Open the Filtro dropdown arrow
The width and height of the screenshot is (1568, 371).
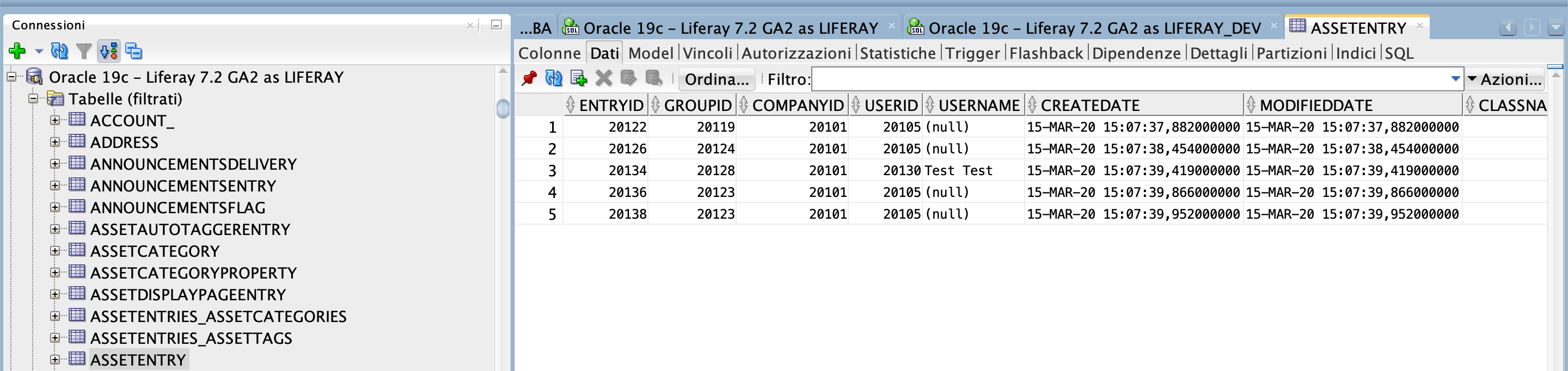(1455, 78)
